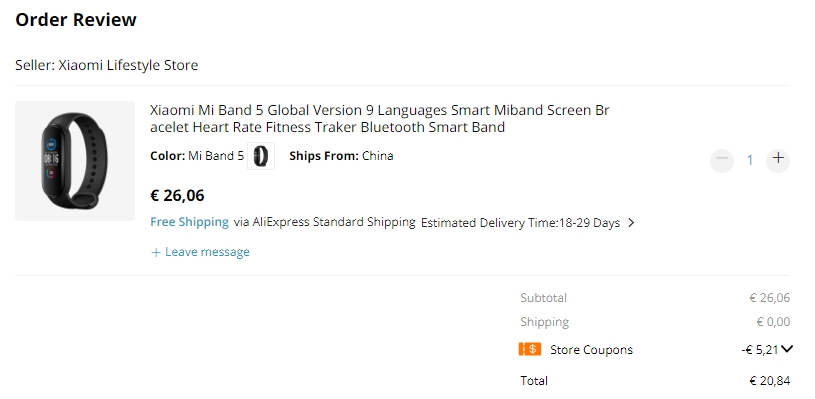Click the Mi Band 5 product image
The image size is (815, 399).
click(x=75, y=161)
